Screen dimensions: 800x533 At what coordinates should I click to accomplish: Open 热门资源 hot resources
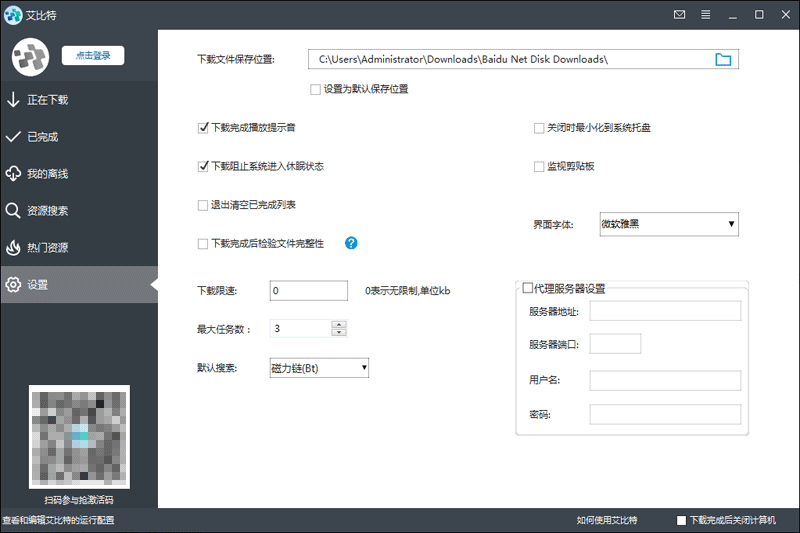[79, 248]
